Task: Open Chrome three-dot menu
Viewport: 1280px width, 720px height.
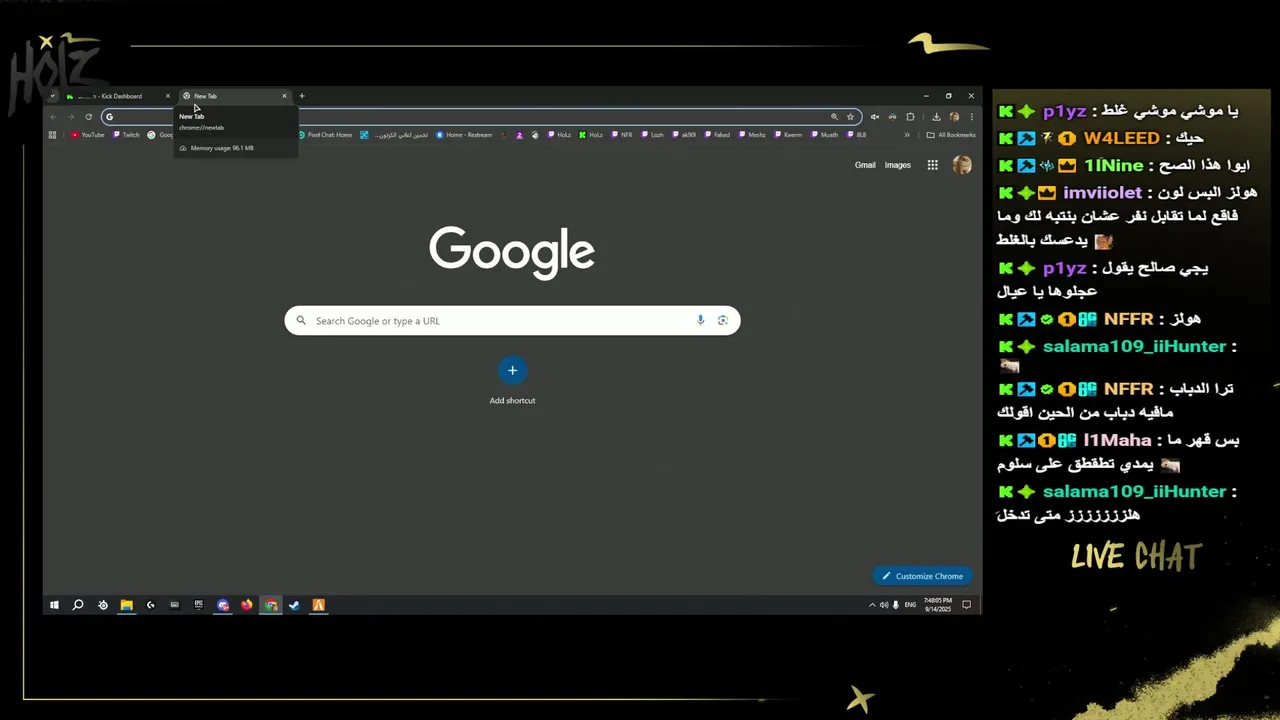Action: coord(971,117)
